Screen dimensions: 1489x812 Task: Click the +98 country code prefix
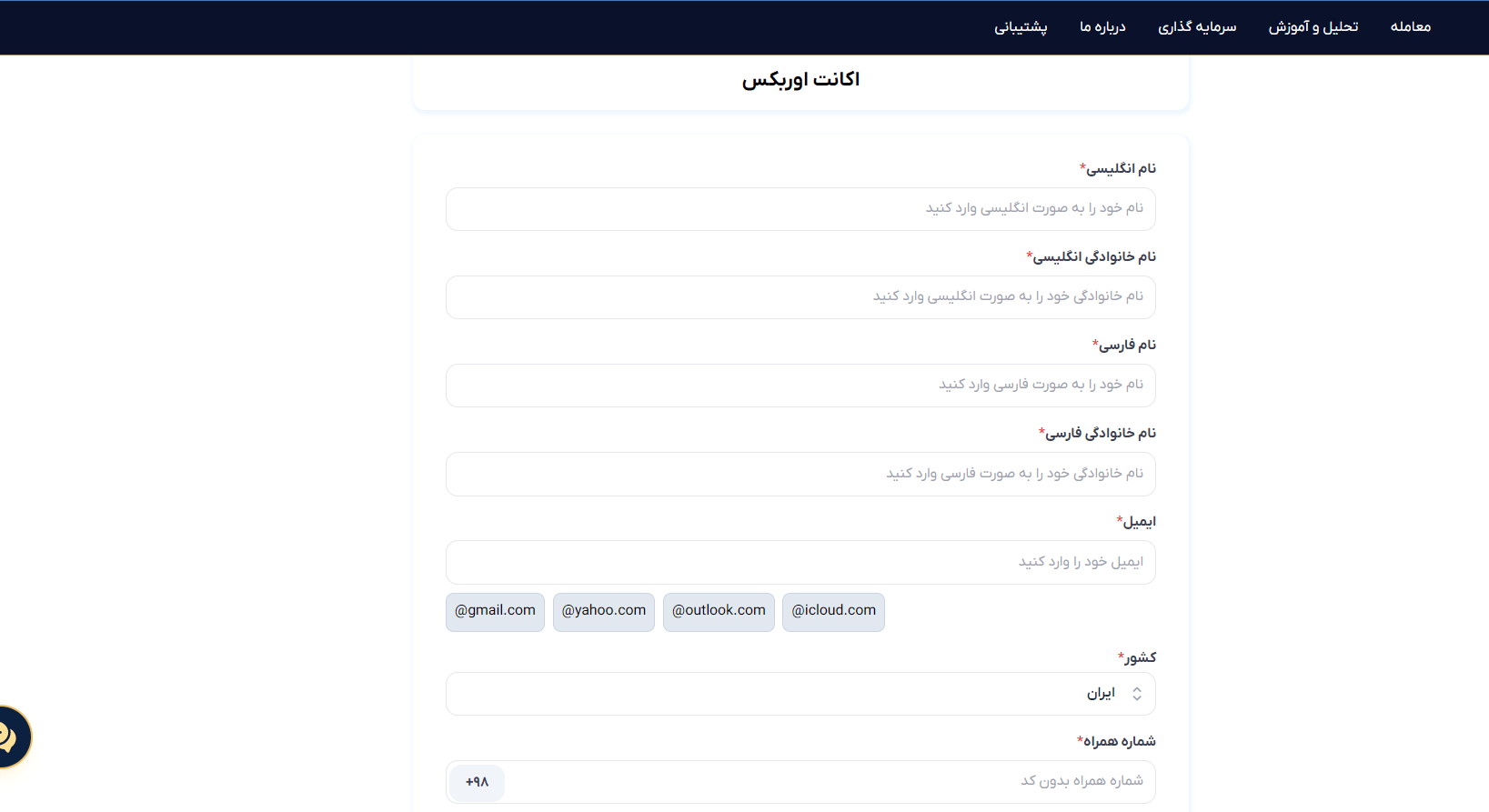(x=477, y=782)
